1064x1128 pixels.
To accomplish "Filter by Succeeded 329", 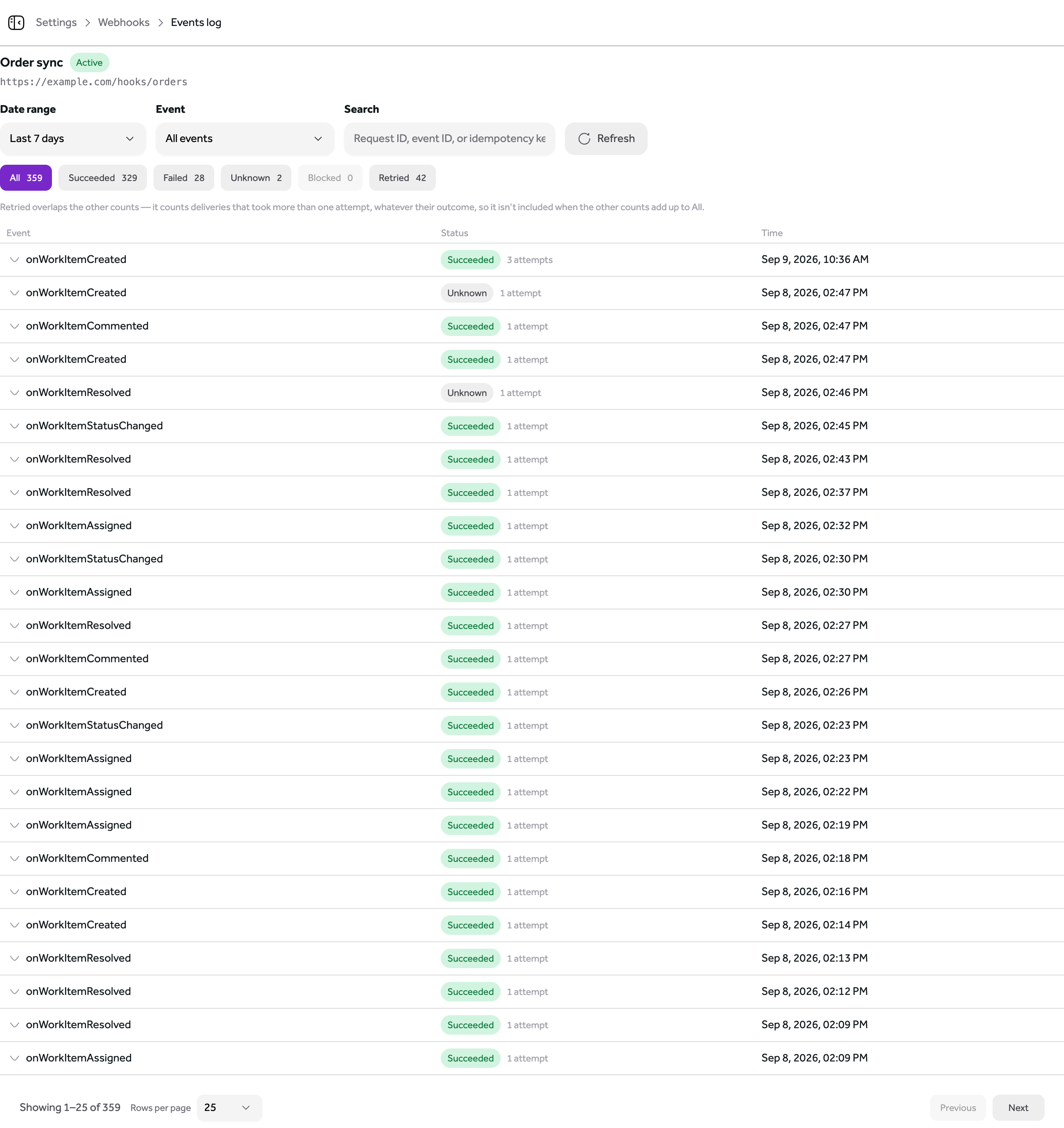I will click(103, 178).
